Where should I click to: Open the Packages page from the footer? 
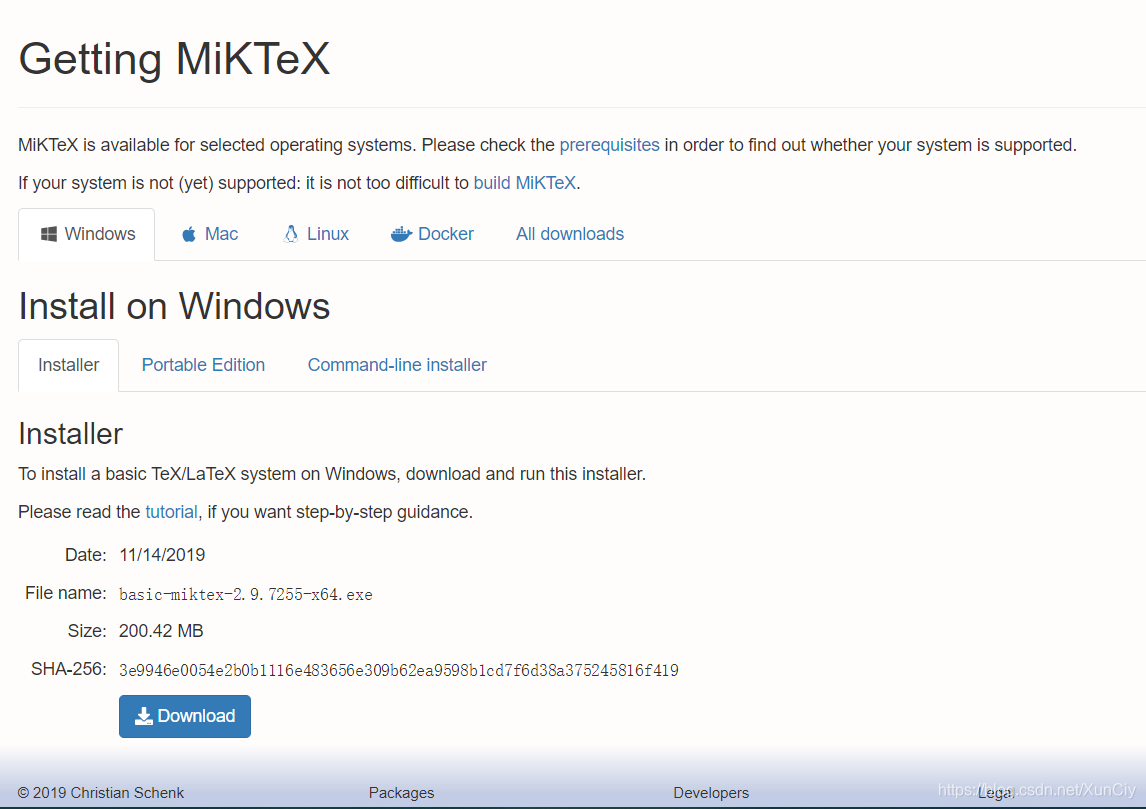401,792
